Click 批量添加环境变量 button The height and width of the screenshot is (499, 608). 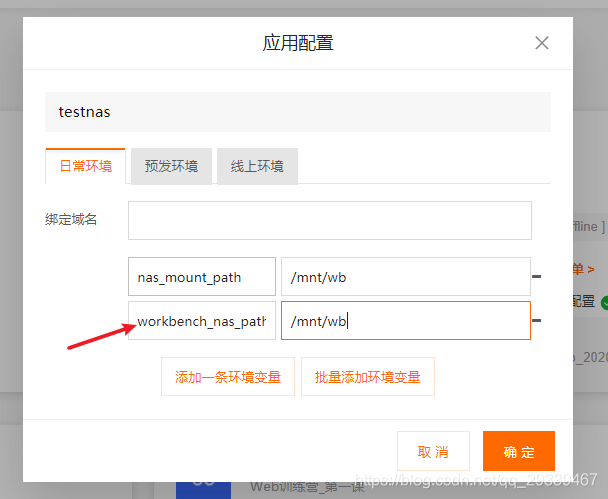pos(368,376)
